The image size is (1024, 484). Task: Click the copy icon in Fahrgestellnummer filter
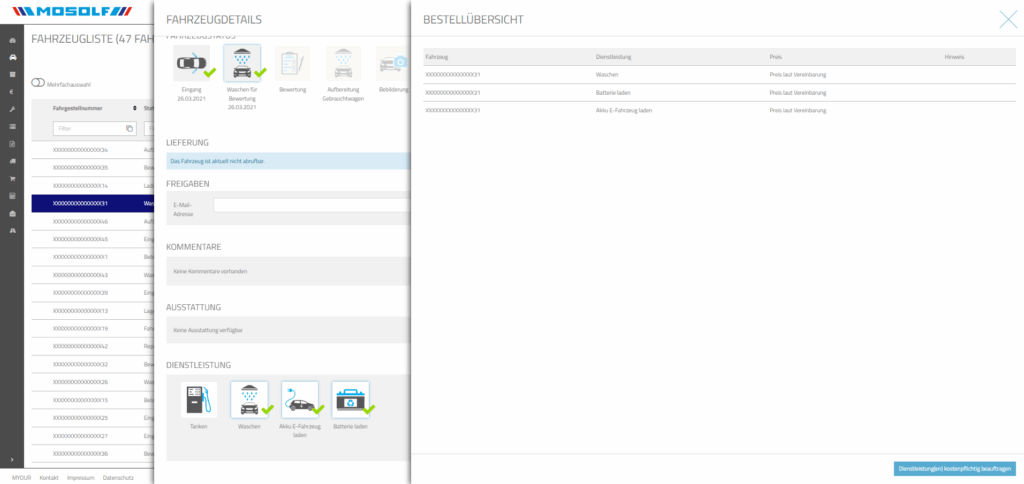click(x=129, y=128)
